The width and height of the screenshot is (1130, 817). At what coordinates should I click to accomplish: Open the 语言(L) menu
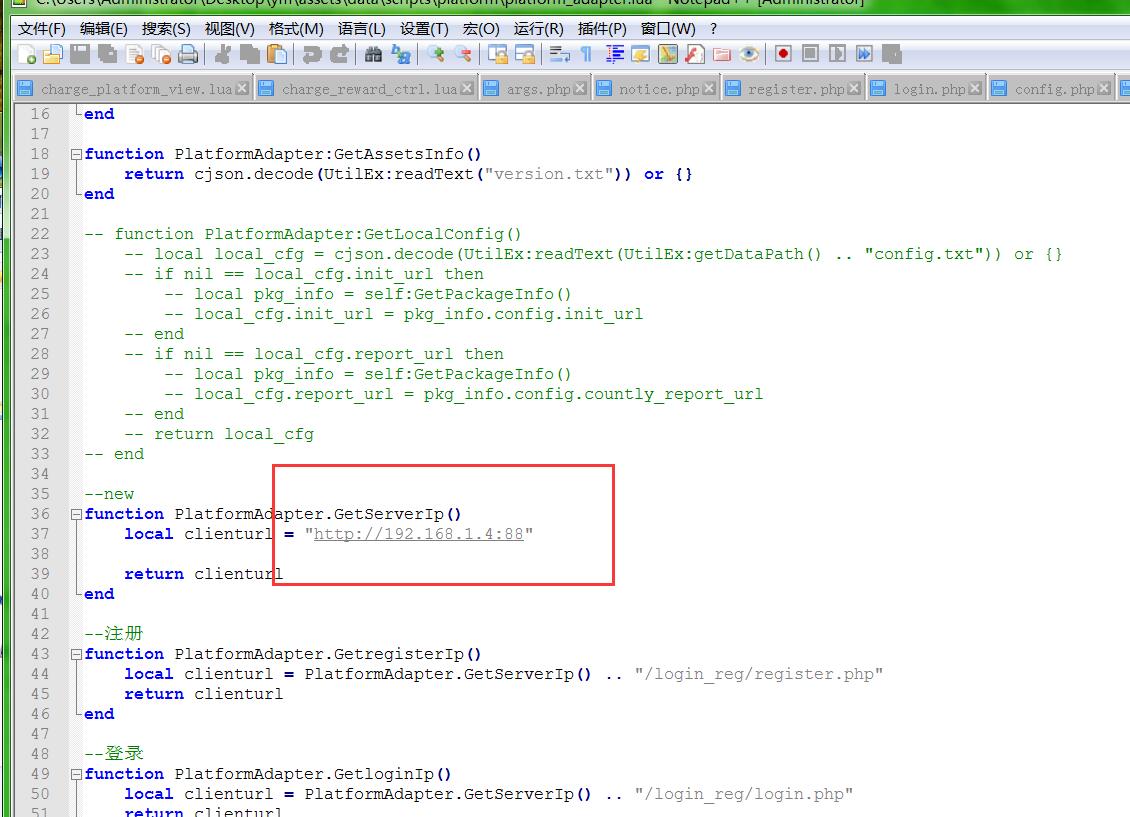[361, 28]
